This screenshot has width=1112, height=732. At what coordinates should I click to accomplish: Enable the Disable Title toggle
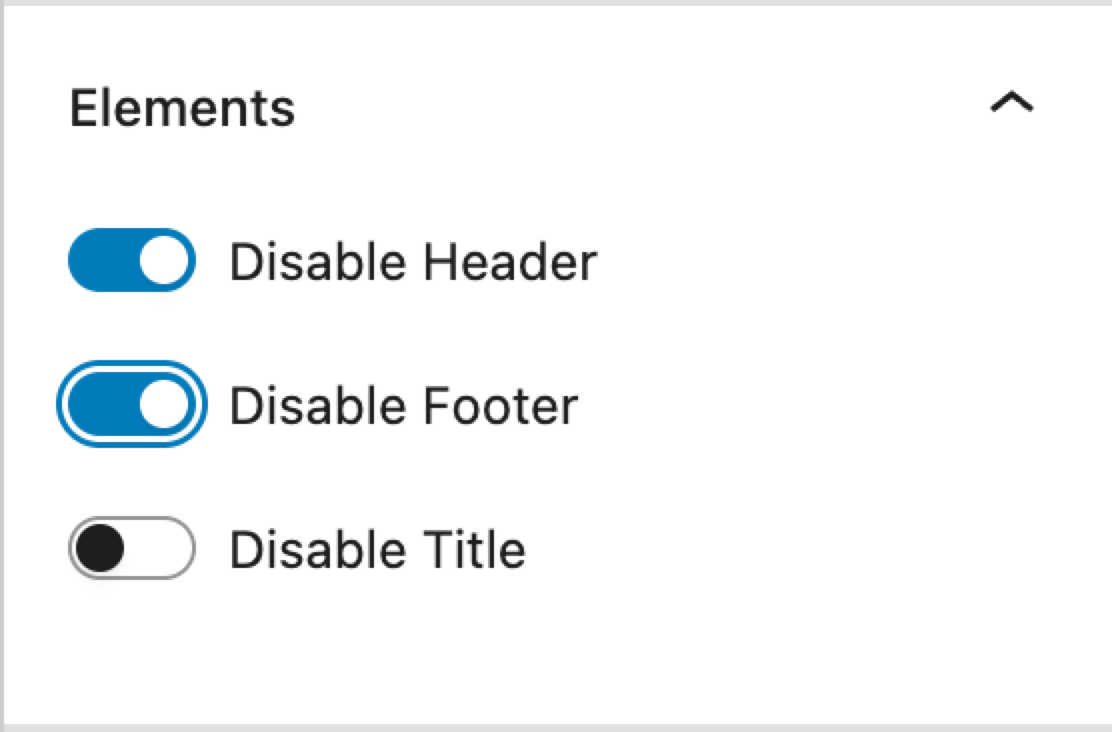[131, 549]
